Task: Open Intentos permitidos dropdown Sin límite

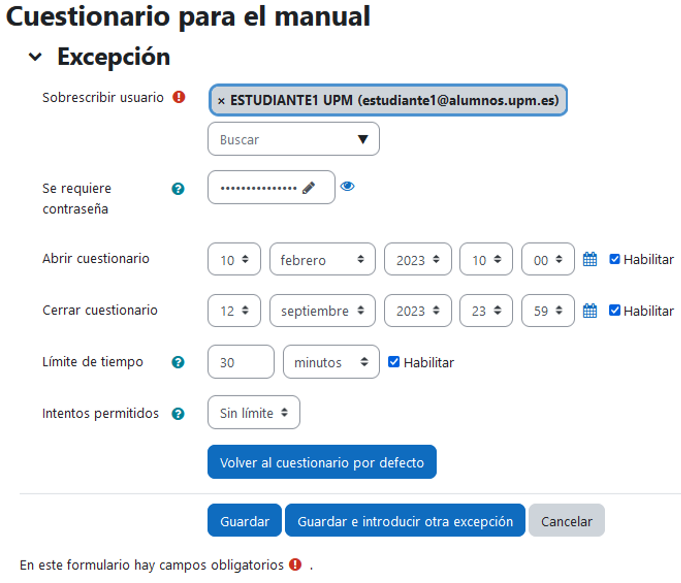Action: tap(254, 412)
